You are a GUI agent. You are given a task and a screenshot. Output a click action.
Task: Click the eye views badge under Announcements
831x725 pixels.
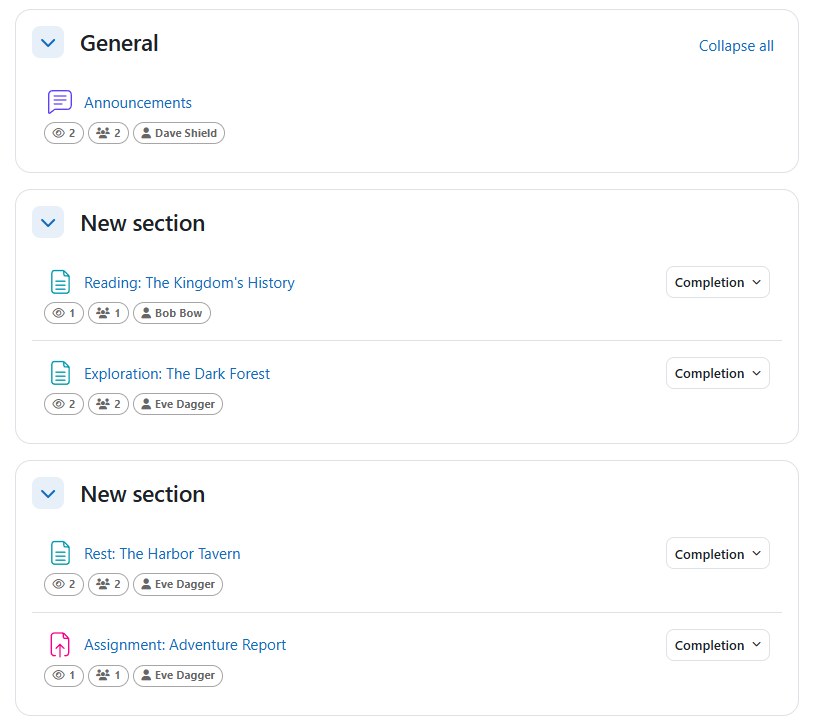pyautogui.click(x=64, y=133)
